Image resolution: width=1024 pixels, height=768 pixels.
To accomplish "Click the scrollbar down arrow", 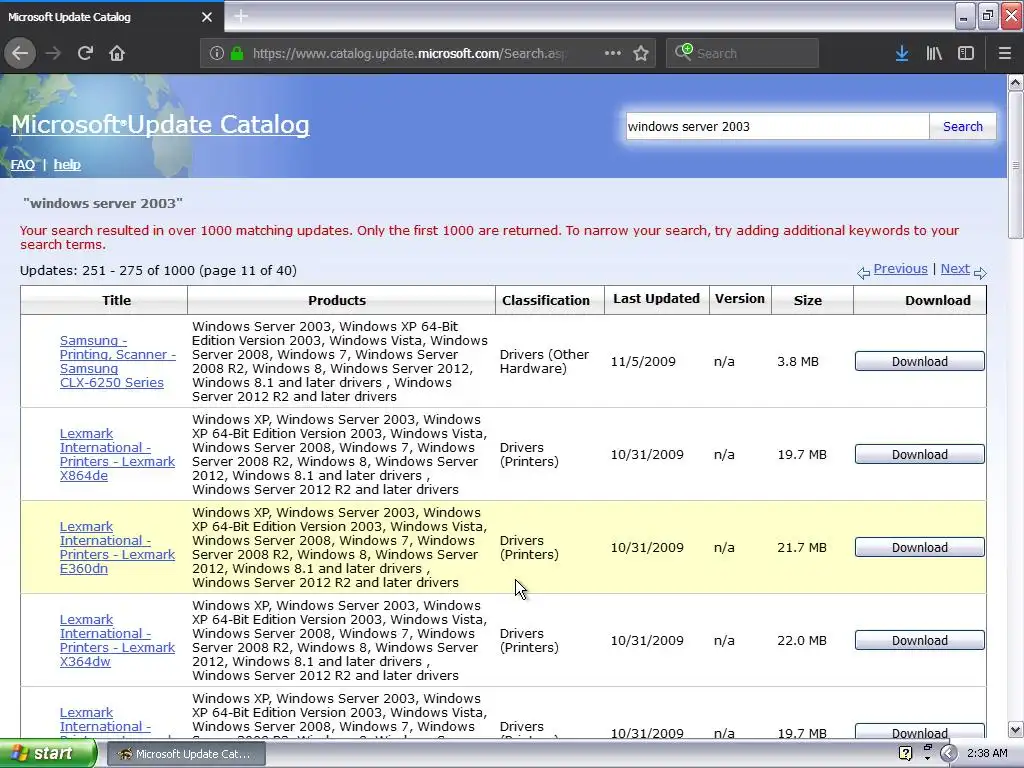I will [1016, 729].
